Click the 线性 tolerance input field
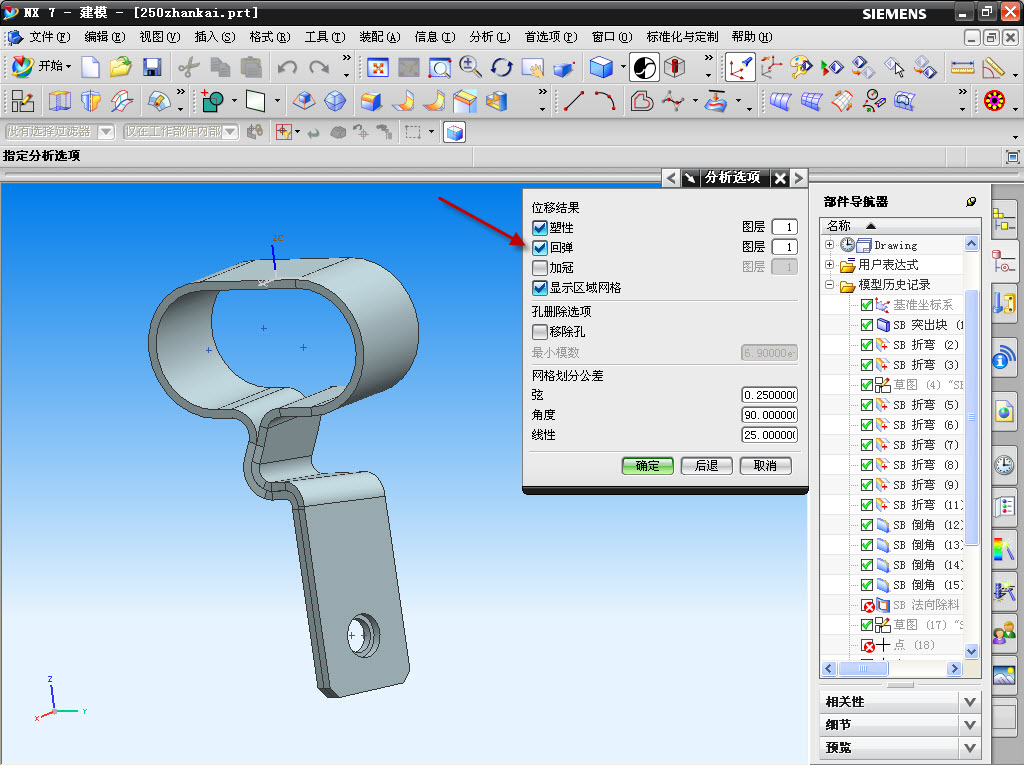This screenshot has width=1024, height=766. [769, 435]
